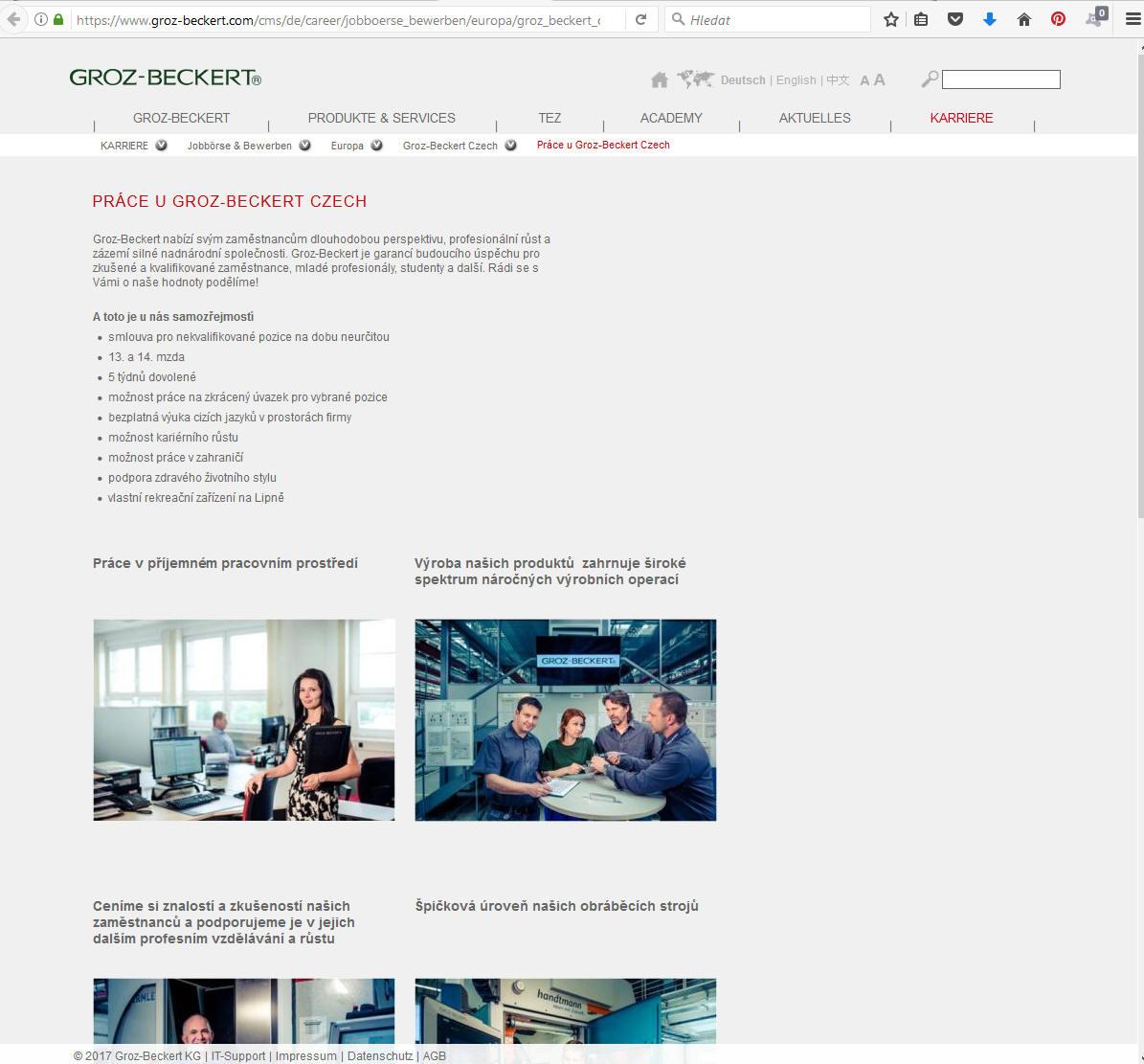The width and height of the screenshot is (1144, 1064).
Task: Show the green padlock security details
Action: pos(58,20)
